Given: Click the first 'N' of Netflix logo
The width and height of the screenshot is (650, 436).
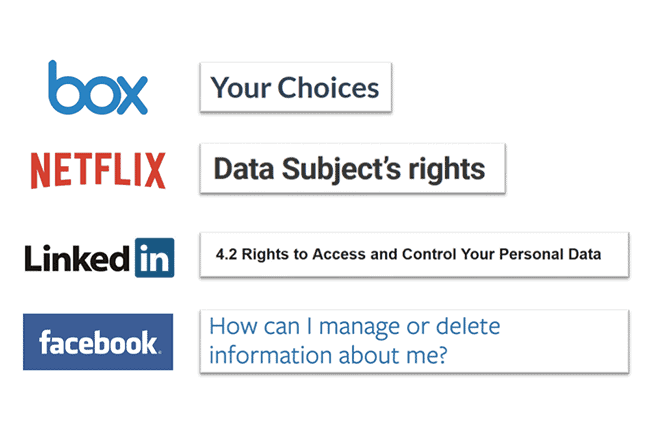Looking at the screenshot, I should tap(41, 170).
